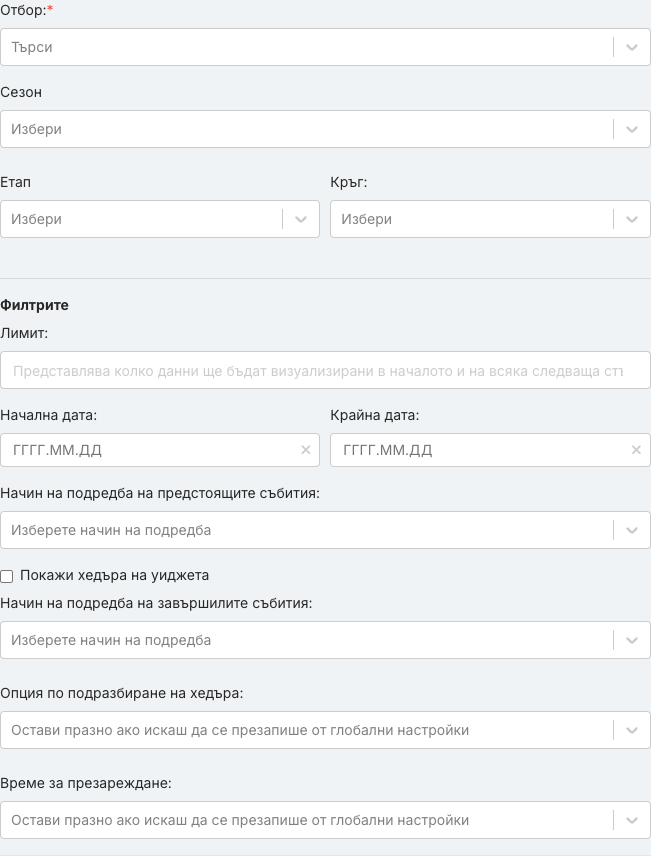Open the Сезон Избери combo box
The width and height of the screenshot is (651, 856).
click(x=325, y=129)
